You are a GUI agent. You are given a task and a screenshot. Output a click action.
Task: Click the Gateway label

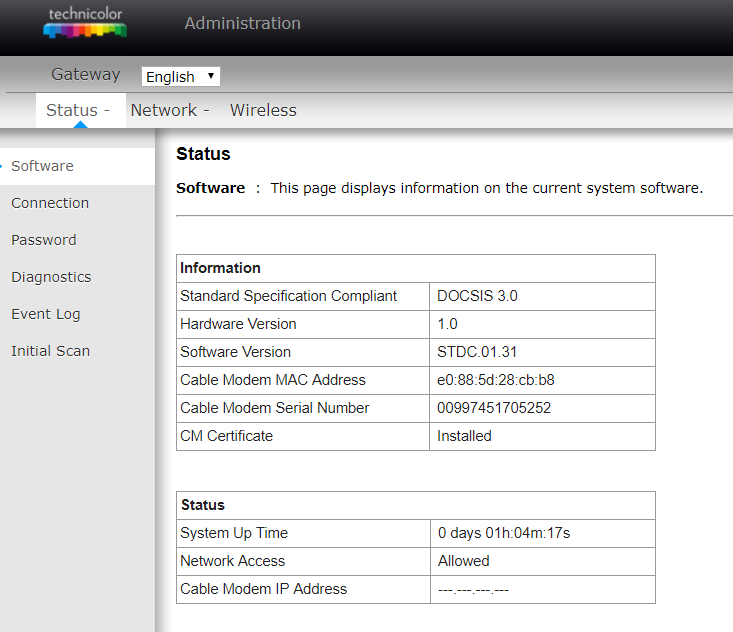[x=86, y=74]
